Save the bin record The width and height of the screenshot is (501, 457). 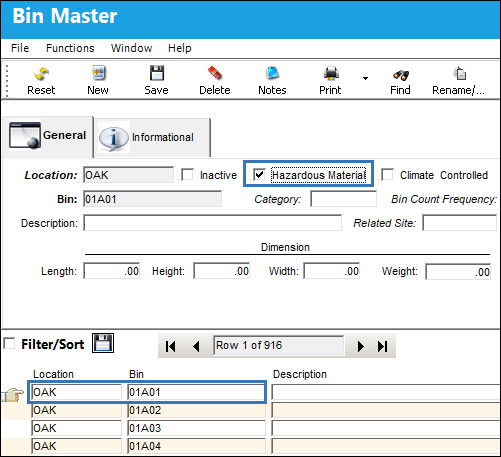(x=156, y=73)
